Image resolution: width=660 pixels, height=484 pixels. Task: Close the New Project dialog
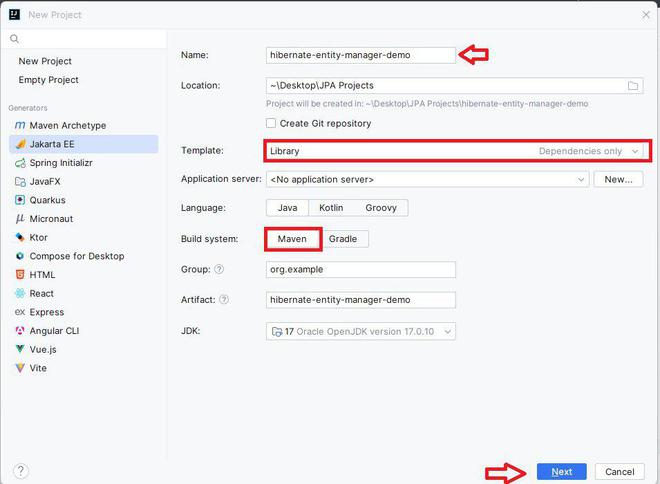click(x=646, y=15)
